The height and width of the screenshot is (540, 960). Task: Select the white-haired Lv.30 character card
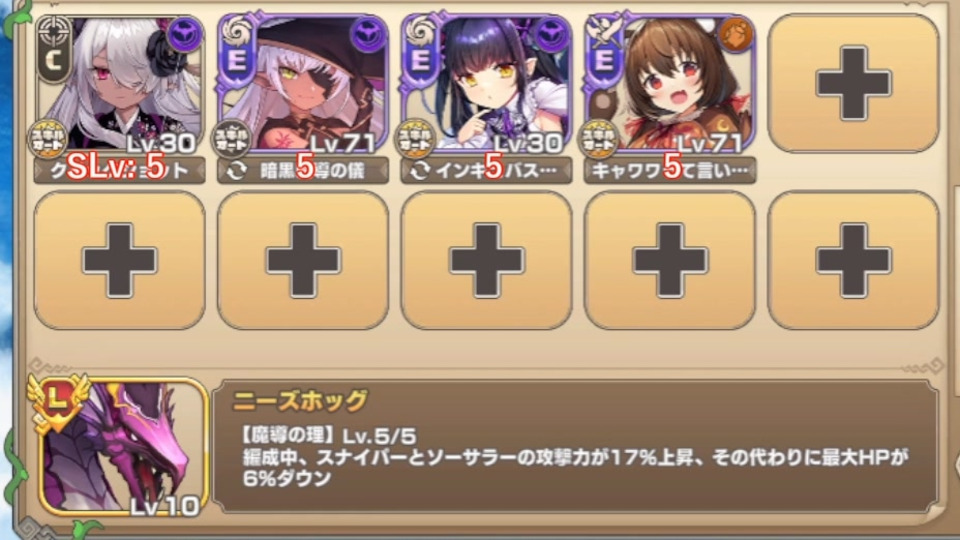[119, 84]
